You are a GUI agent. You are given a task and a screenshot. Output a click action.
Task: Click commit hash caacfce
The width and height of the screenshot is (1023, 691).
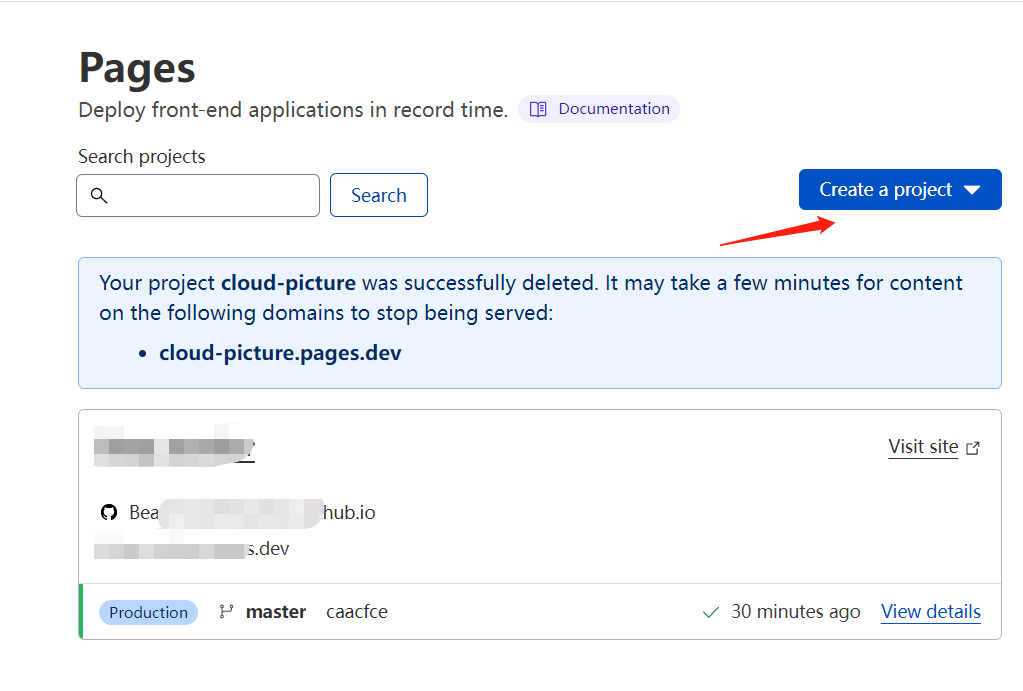coord(357,612)
